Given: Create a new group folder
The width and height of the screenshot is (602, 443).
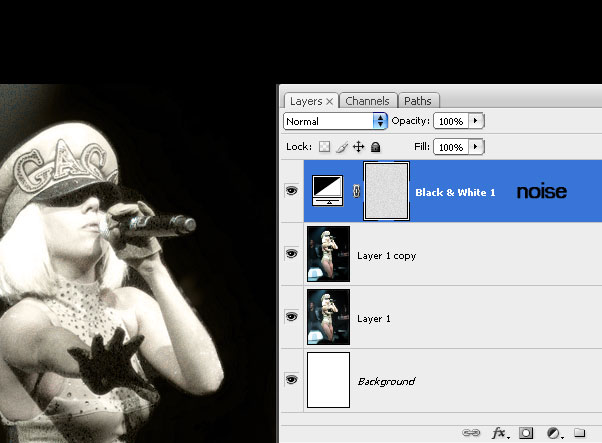Looking at the screenshot, I should 580,433.
